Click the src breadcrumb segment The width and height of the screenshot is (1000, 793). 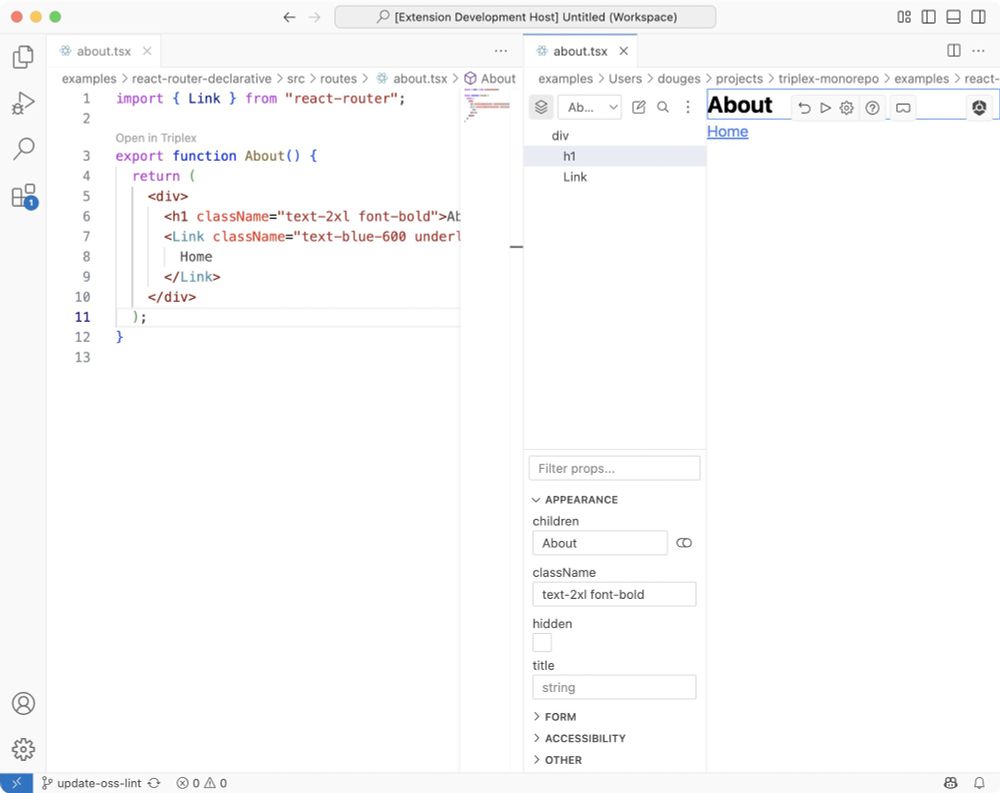pyautogui.click(x=295, y=78)
